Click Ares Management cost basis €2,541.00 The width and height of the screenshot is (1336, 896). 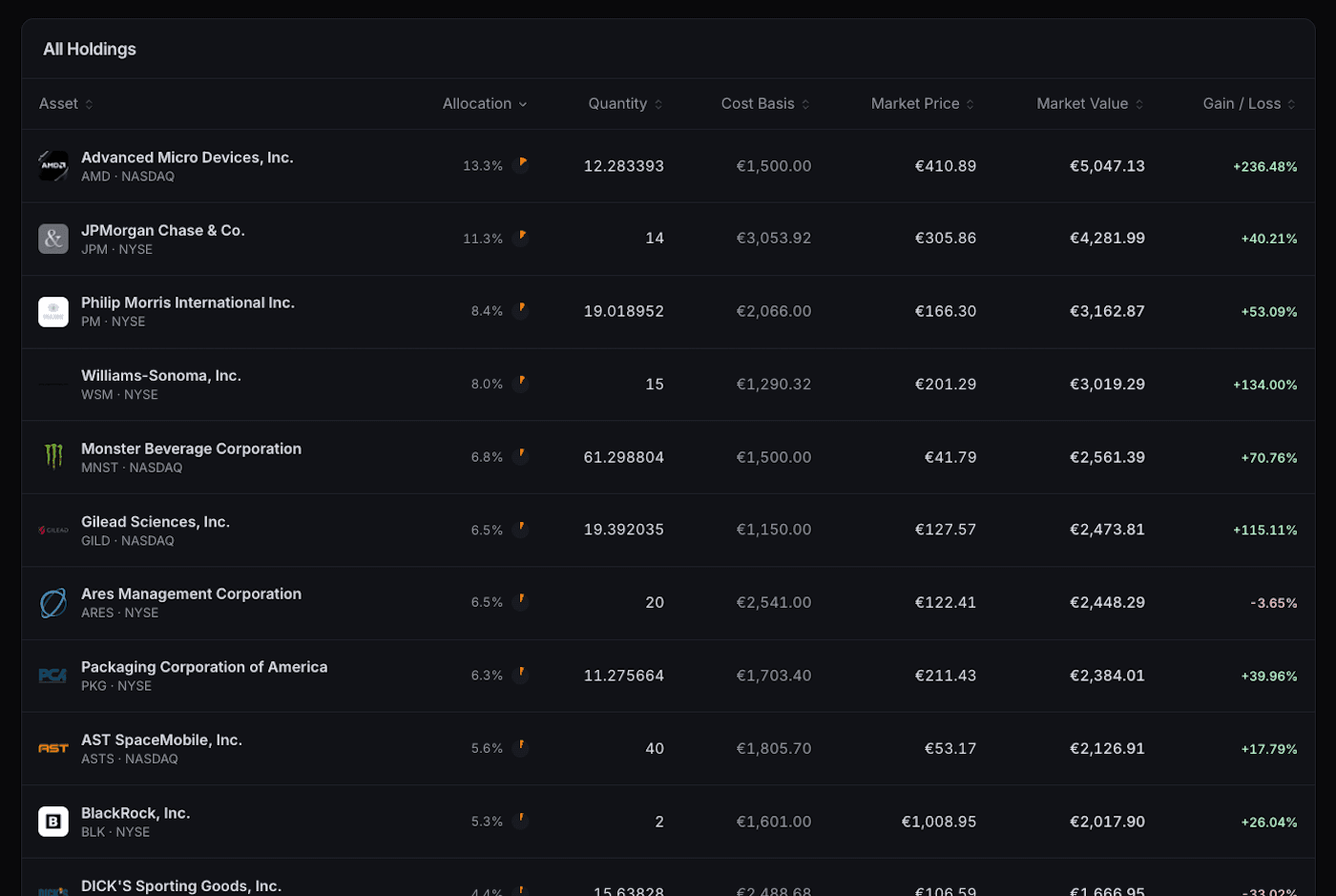click(774, 603)
